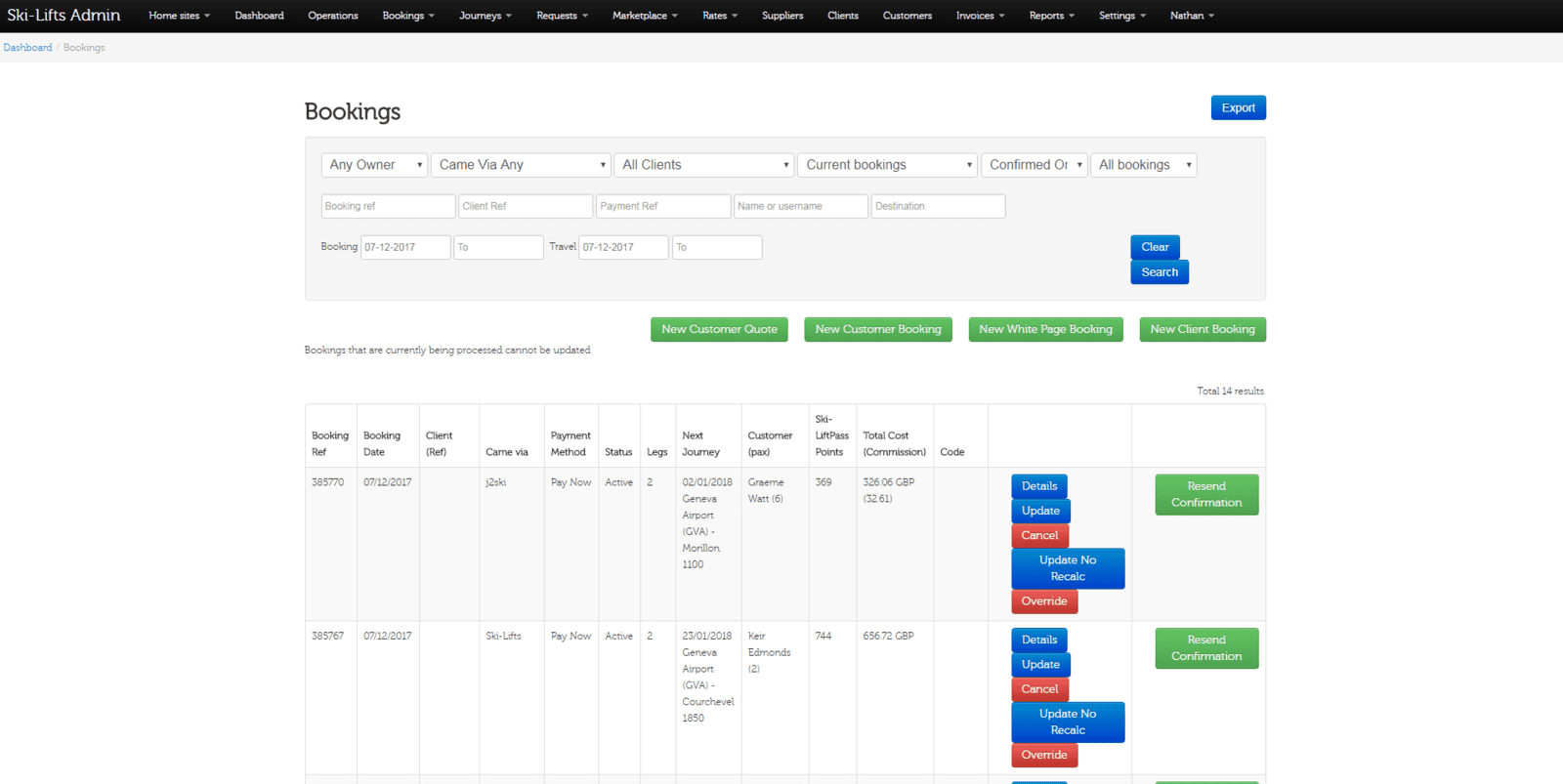Open the Home sites menu
The height and width of the screenshot is (784, 1563).
[179, 16]
